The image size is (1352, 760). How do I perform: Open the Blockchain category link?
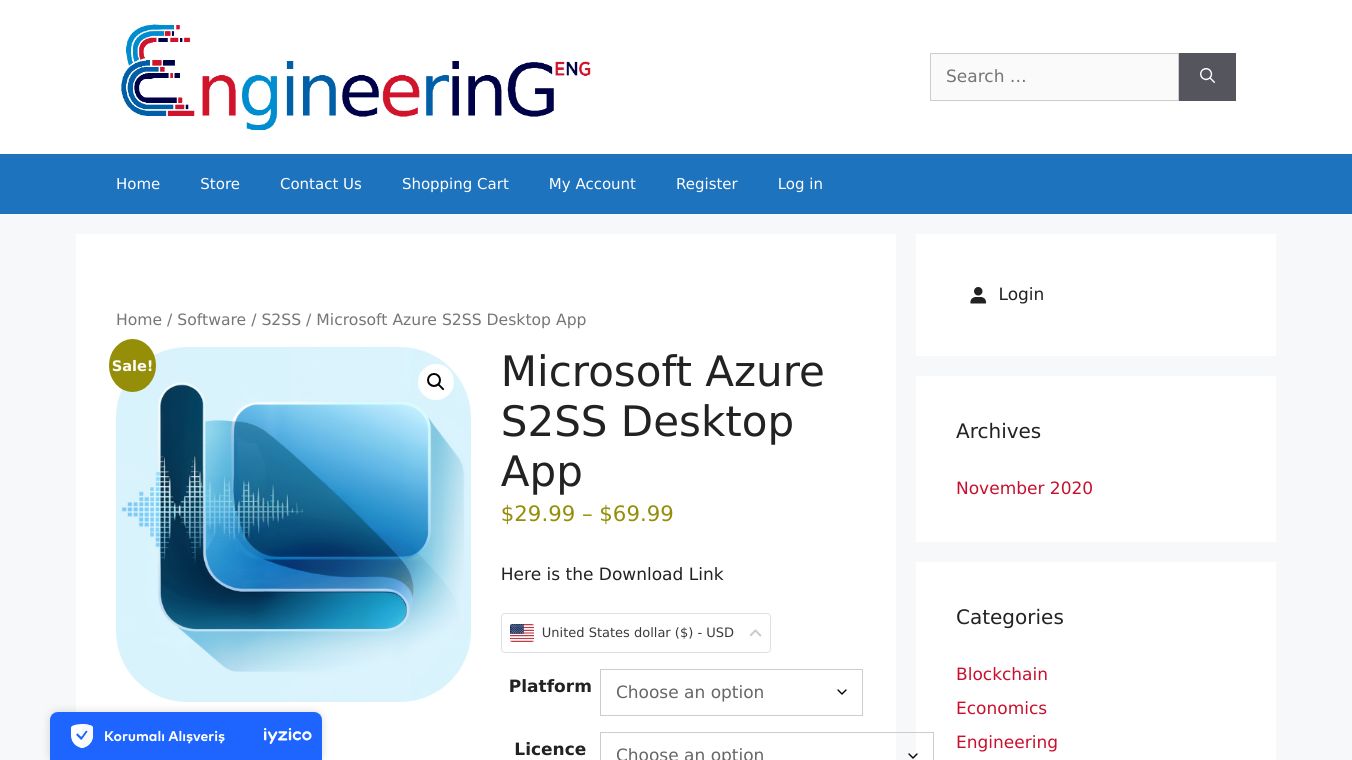coord(1001,674)
